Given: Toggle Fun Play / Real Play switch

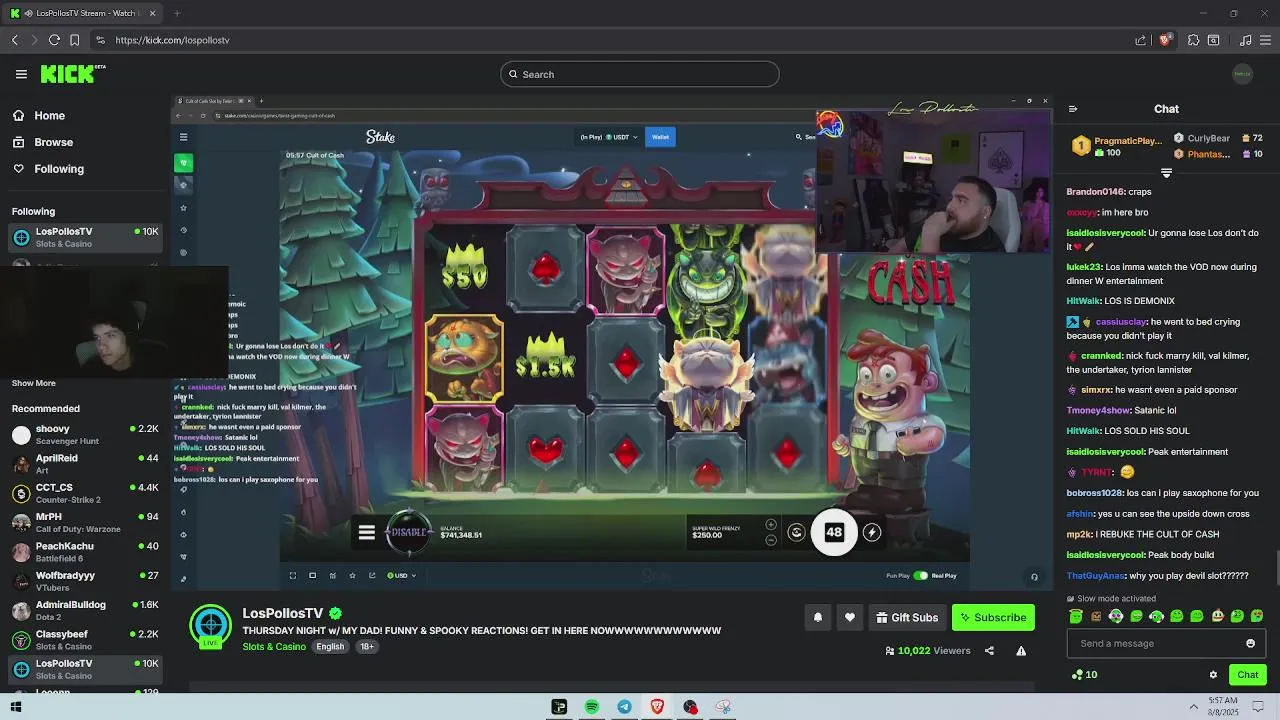Looking at the screenshot, I should pyautogui.click(x=920, y=575).
